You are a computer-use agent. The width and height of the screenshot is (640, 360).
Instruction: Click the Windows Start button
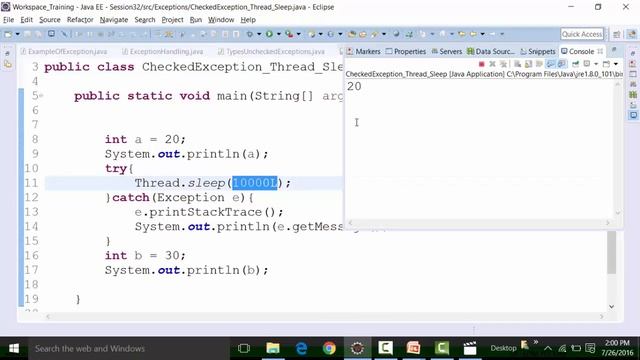tap(14, 349)
